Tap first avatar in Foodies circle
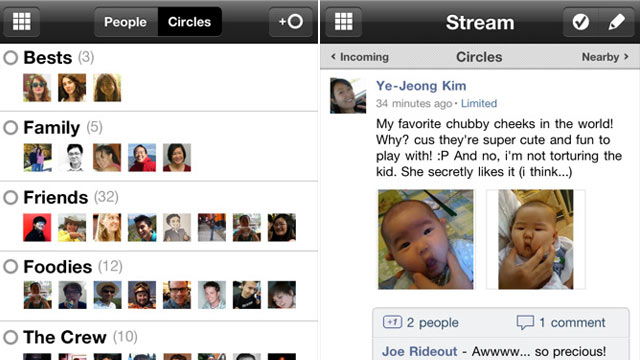640x360 pixels. (x=37, y=295)
